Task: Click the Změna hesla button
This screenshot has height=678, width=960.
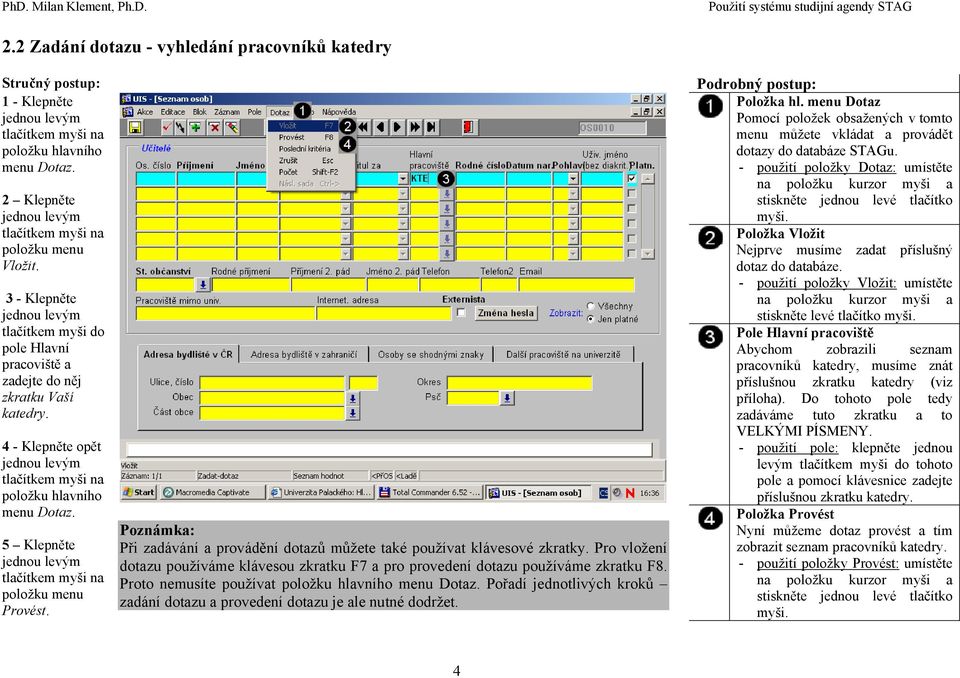Action: [506, 313]
